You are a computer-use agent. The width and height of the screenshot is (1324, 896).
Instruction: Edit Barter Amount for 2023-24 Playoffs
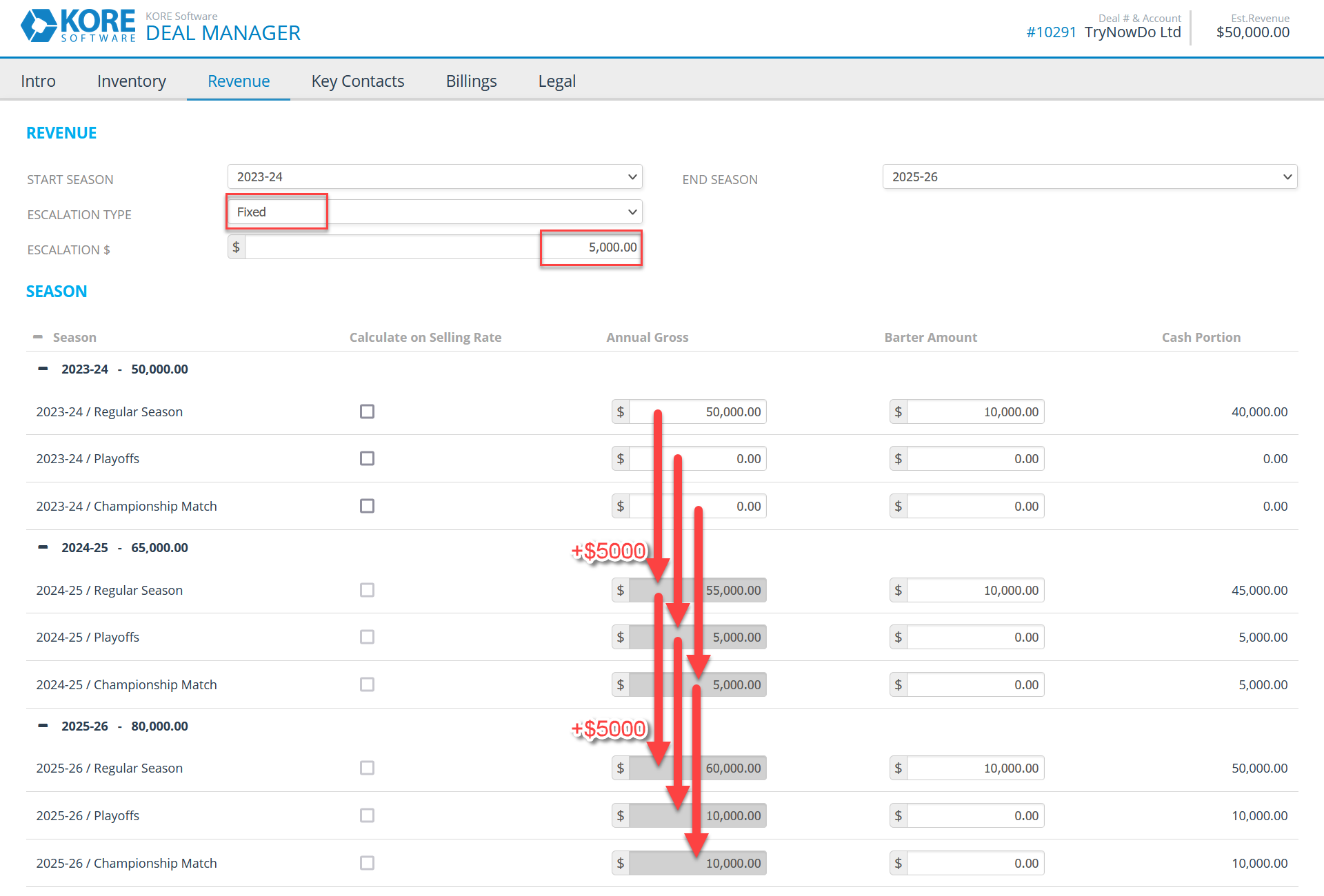tap(976, 458)
